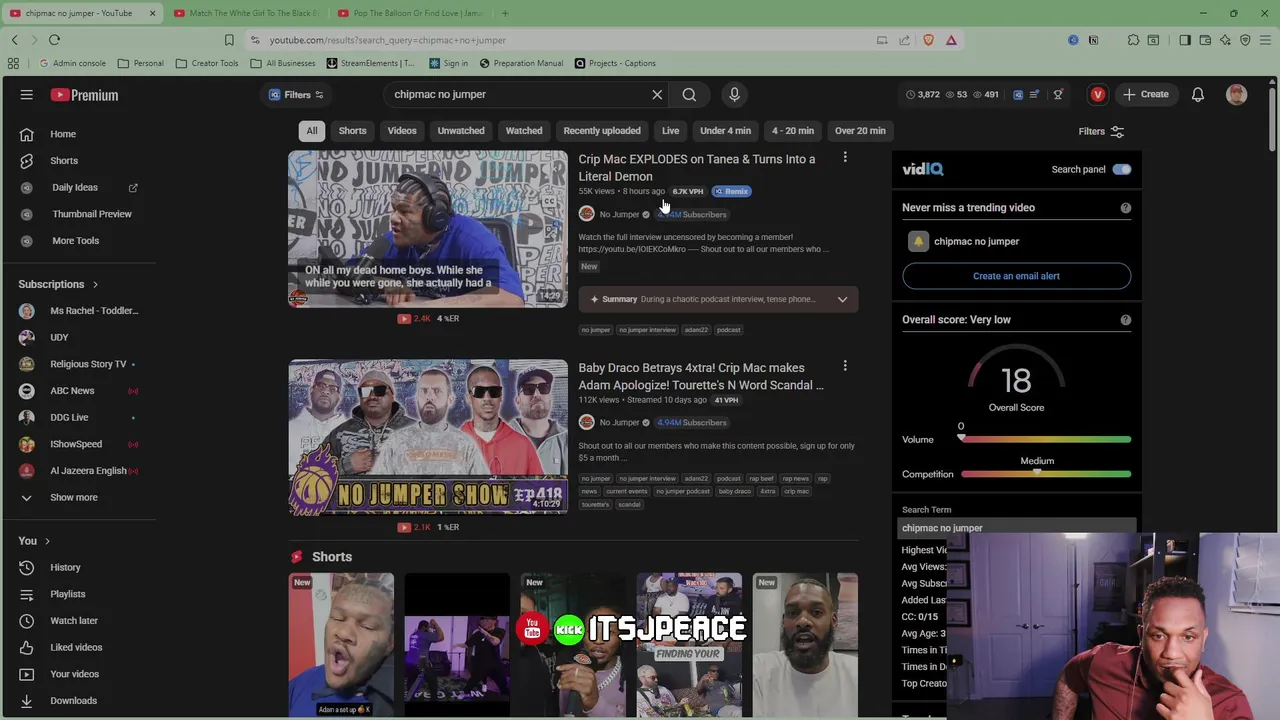1280x720 pixels.
Task: Select the 4 - 20 min chip
Action: [x=792, y=131]
